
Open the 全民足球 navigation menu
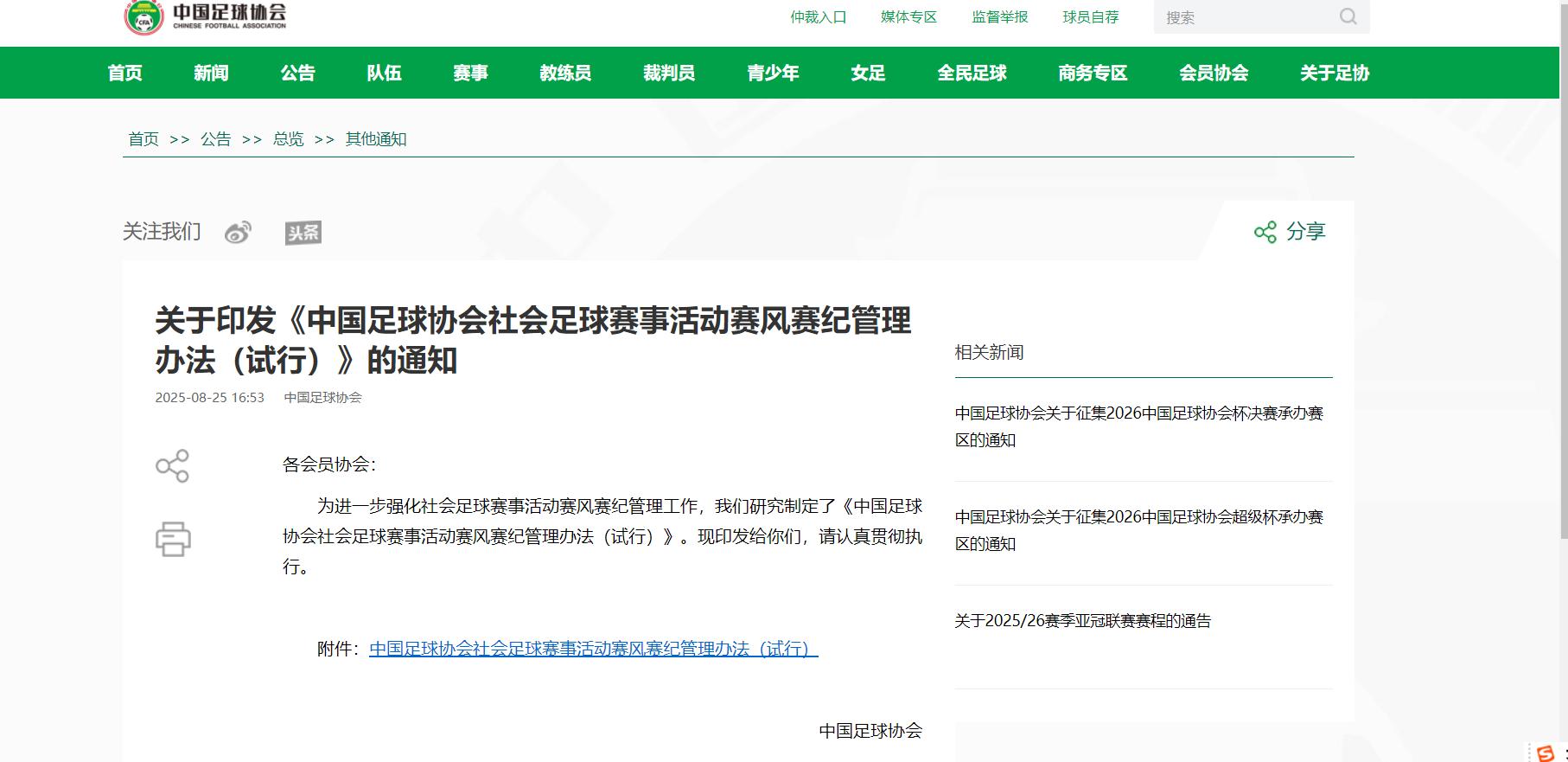(x=972, y=73)
